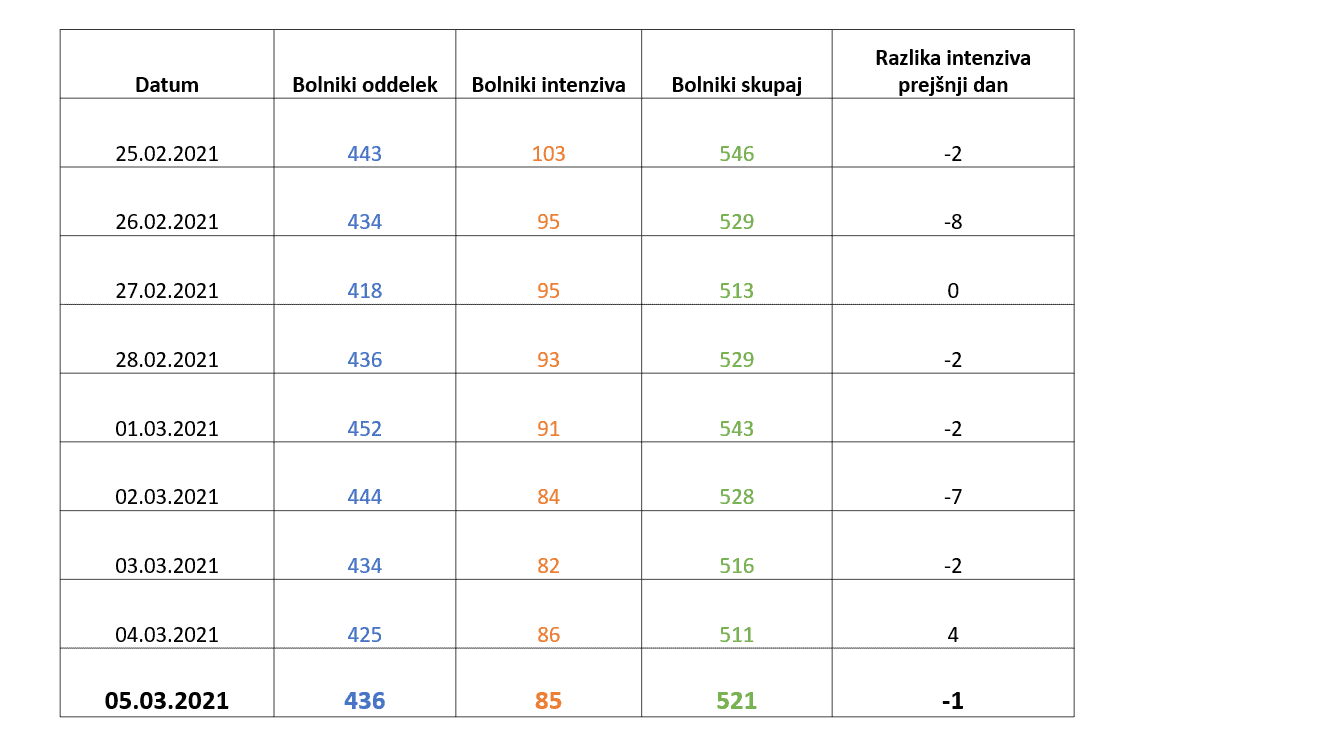
Task: Click the Razlika intenziva prejšnji dan header
Action: click(953, 71)
